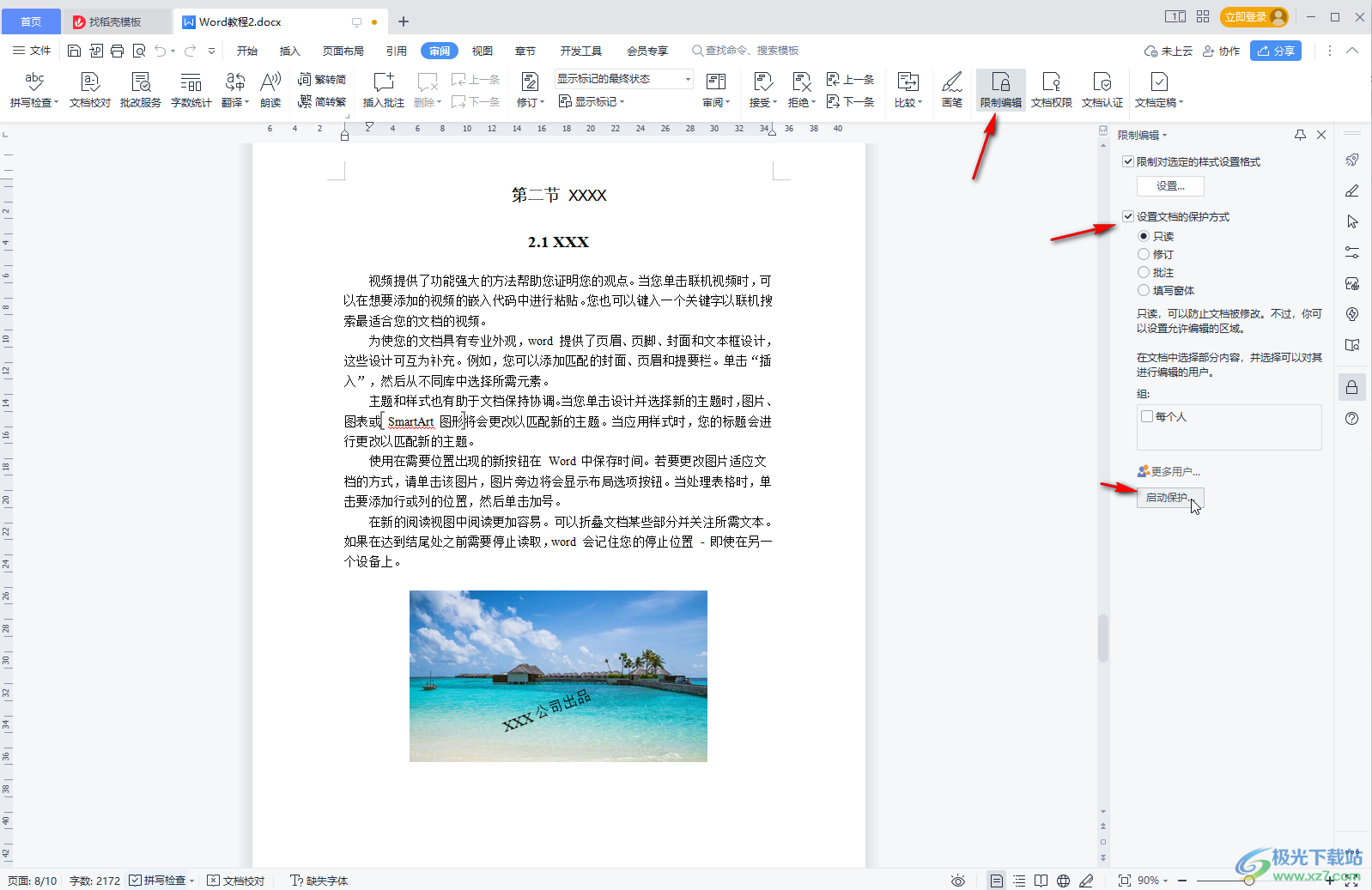Screen dimensions: 1372x890
Task: Open help icon in right sidebar
Action: (x=1352, y=419)
